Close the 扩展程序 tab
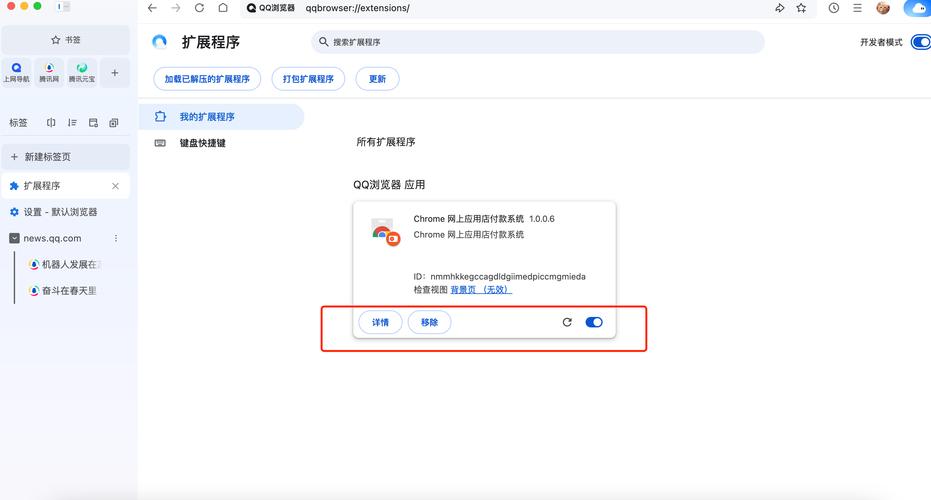931x500 pixels. pos(115,186)
